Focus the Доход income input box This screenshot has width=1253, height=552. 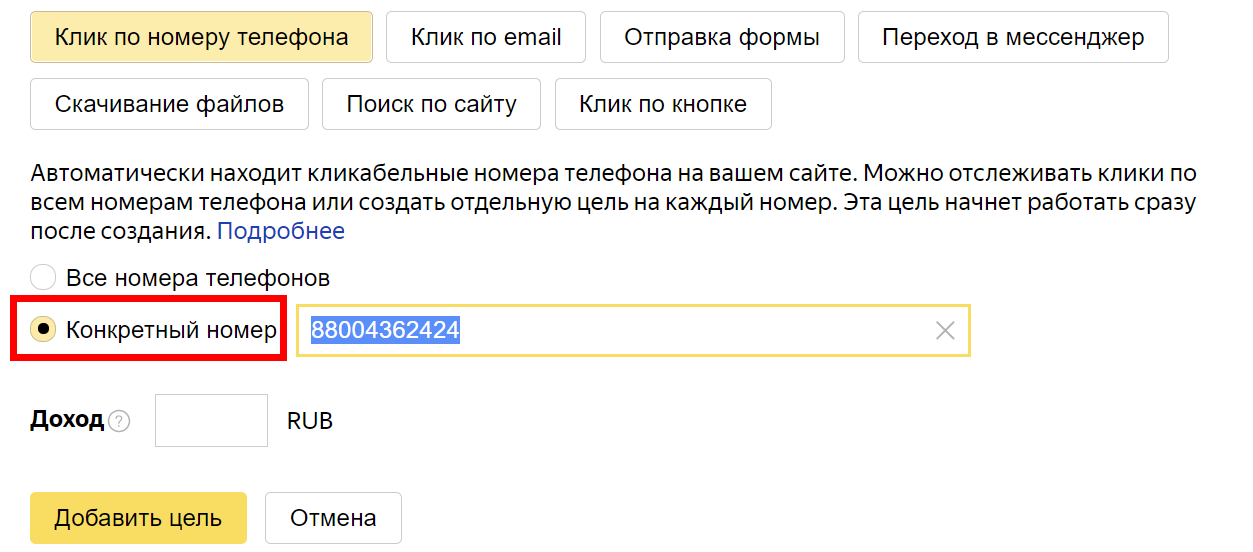point(211,421)
